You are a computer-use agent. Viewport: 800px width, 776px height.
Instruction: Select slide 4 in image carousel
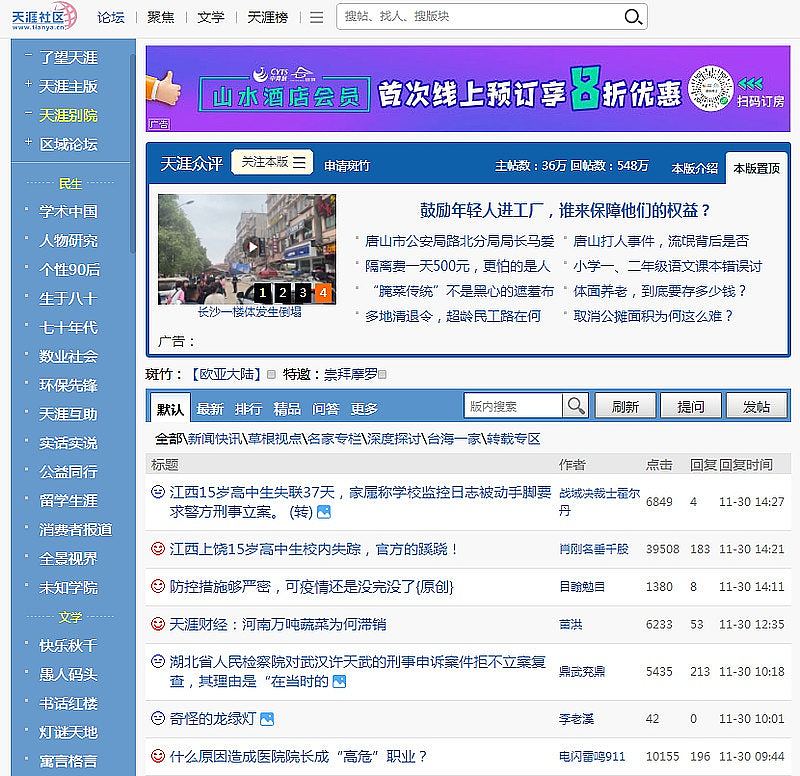323,293
